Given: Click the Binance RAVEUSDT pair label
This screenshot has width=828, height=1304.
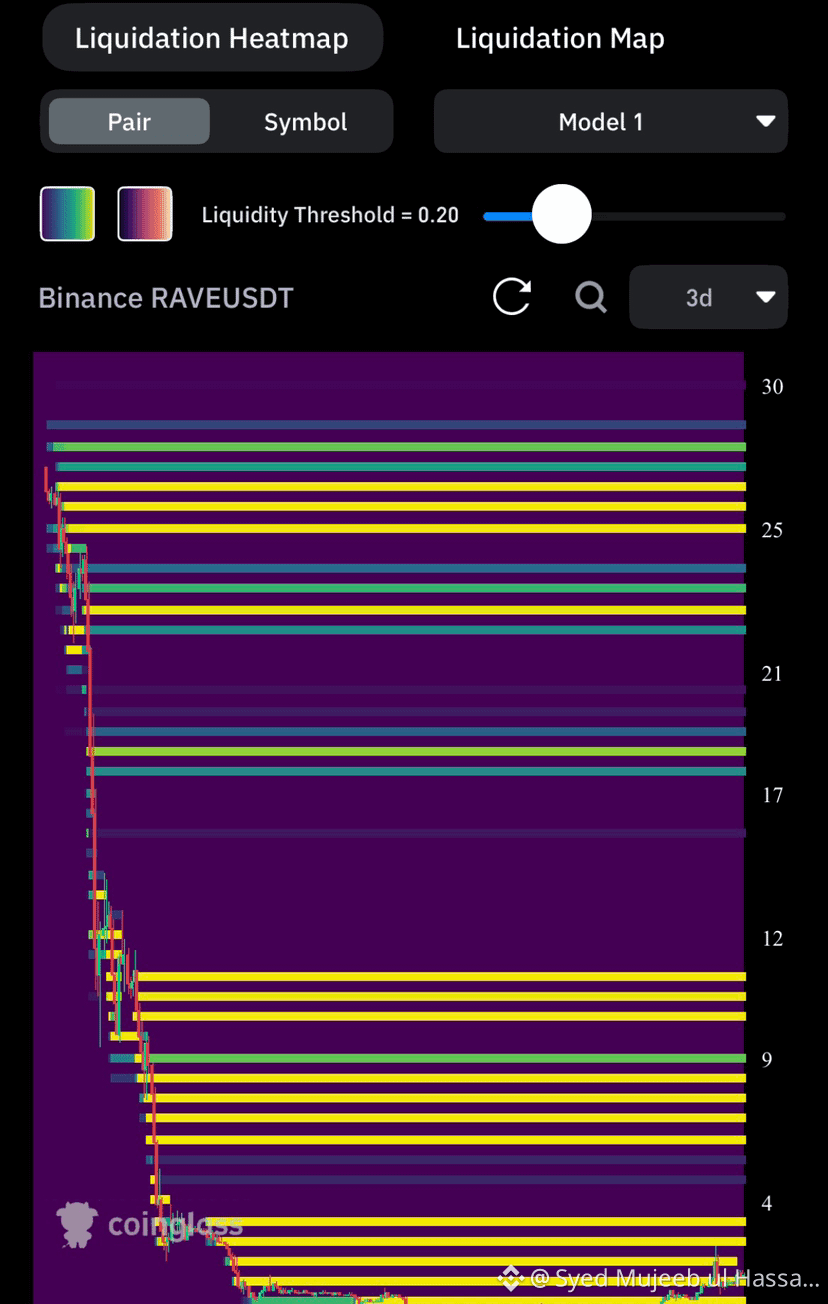Looking at the screenshot, I should (x=166, y=298).
